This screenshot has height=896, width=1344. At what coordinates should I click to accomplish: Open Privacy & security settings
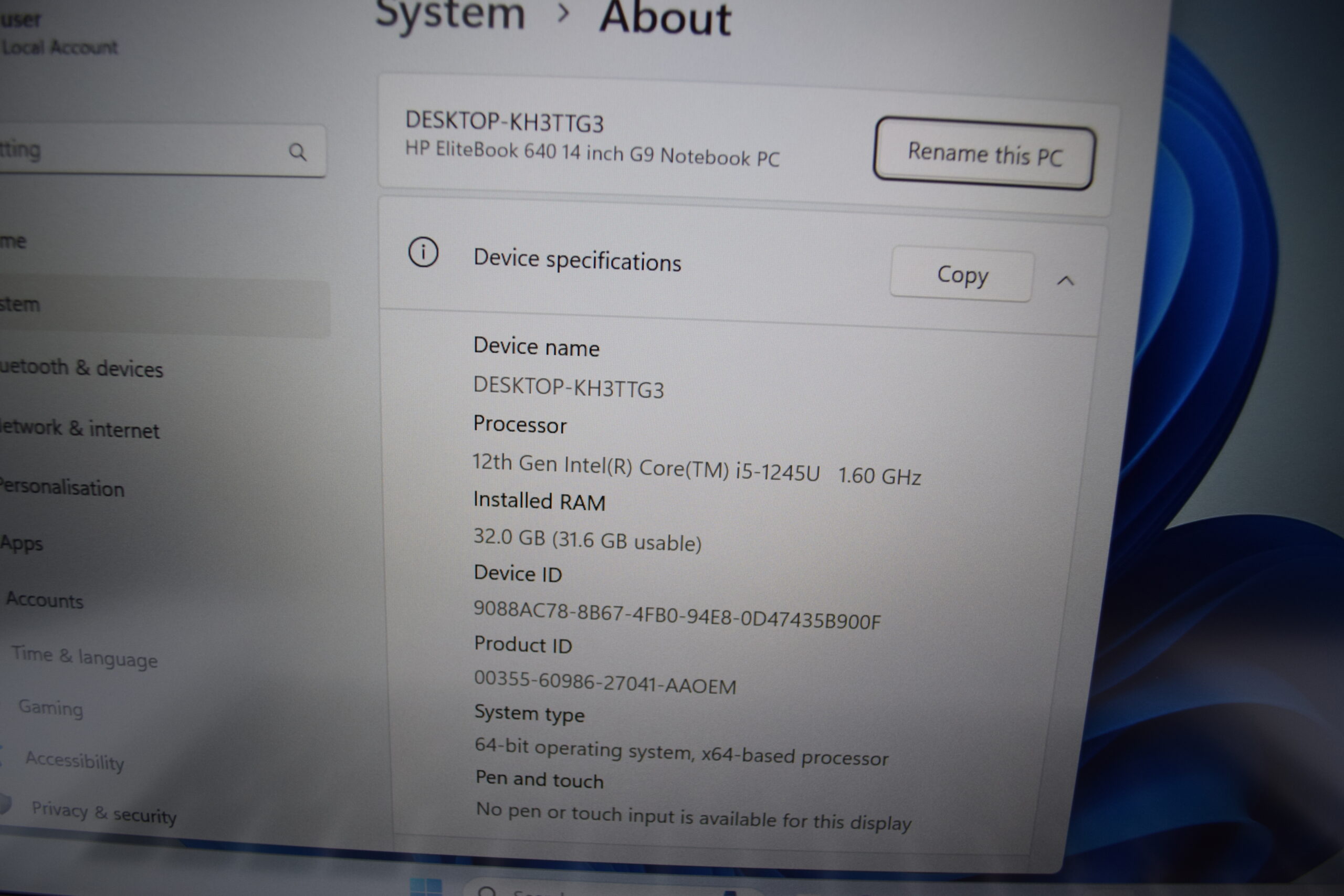point(104,813)
